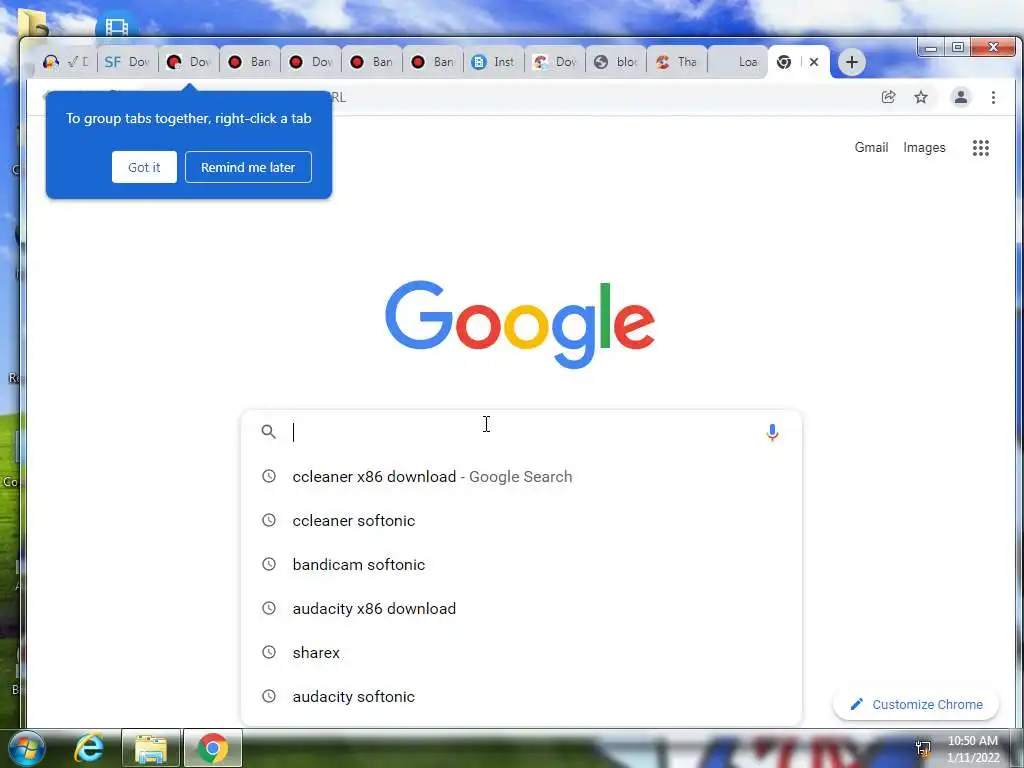Open the 'Tha' tab
Image resolution: width=1024 pixels, height=768 pixels.
click(x=677, y=62)
